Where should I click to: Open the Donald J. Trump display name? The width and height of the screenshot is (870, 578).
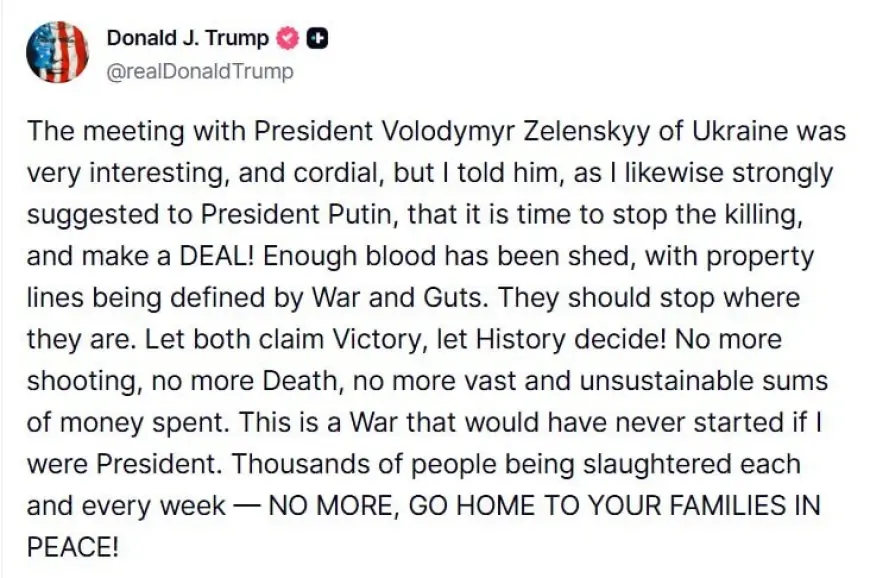click(x=187, y=38)
